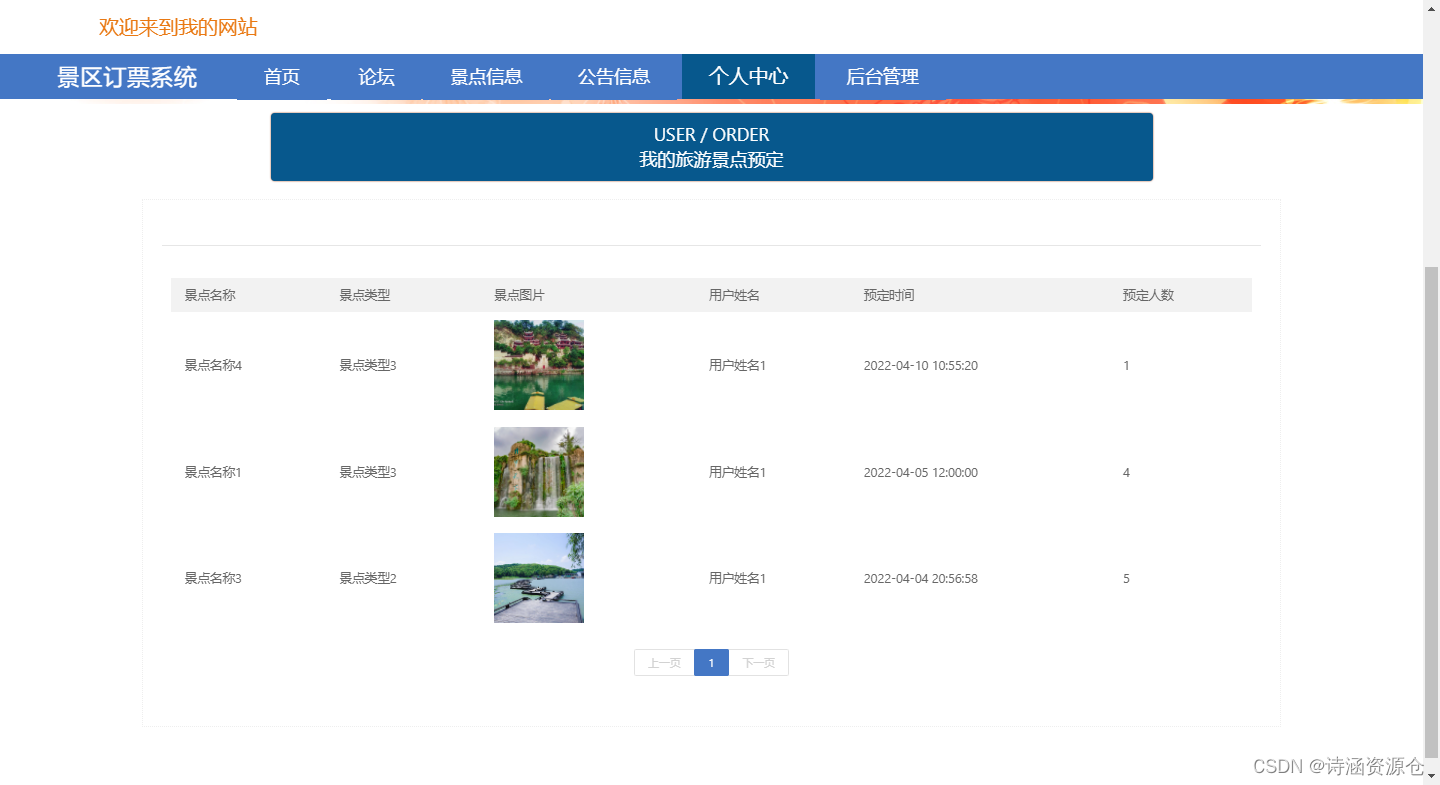Click the 景区订票系统 site title
Viewport: 1440px width, 785px height.
click(127, 77)
